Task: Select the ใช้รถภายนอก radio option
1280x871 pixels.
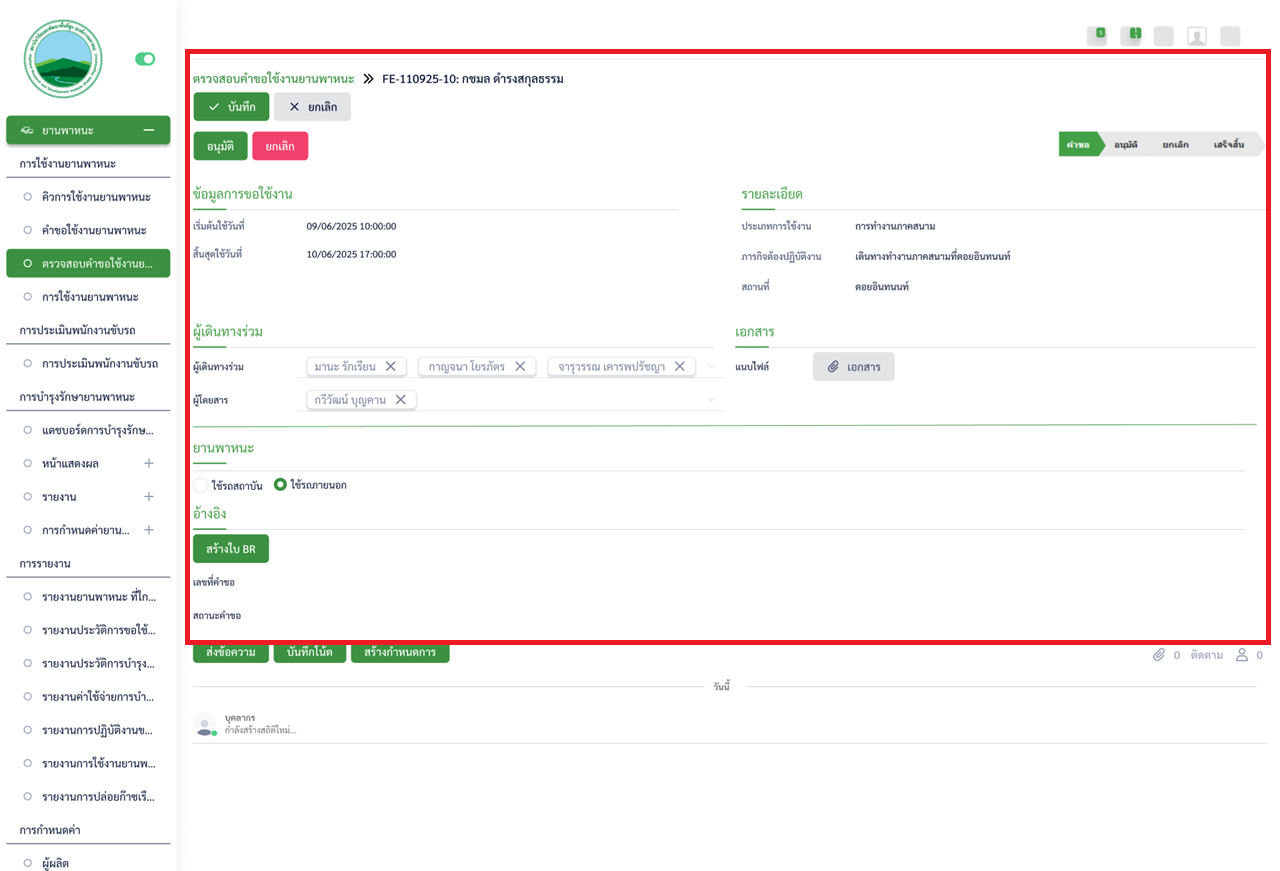Action: tap(281, 485)
